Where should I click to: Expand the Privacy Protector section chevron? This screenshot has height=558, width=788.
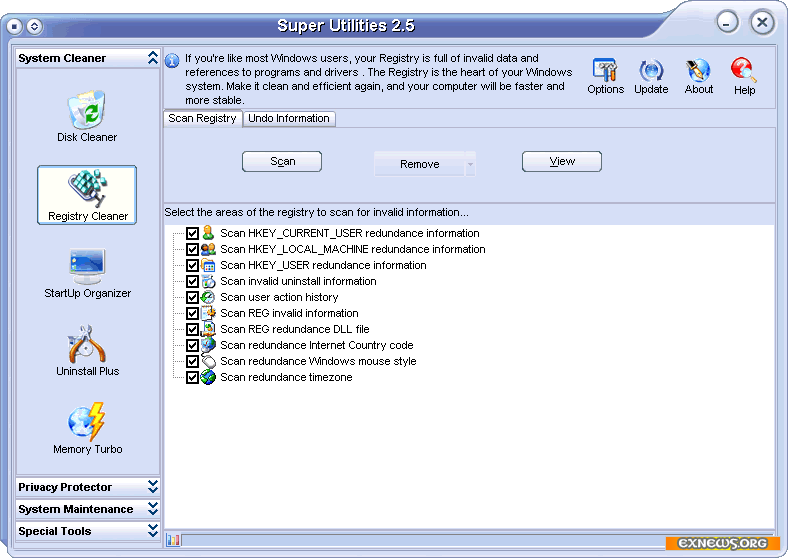(x=153, y=486)
